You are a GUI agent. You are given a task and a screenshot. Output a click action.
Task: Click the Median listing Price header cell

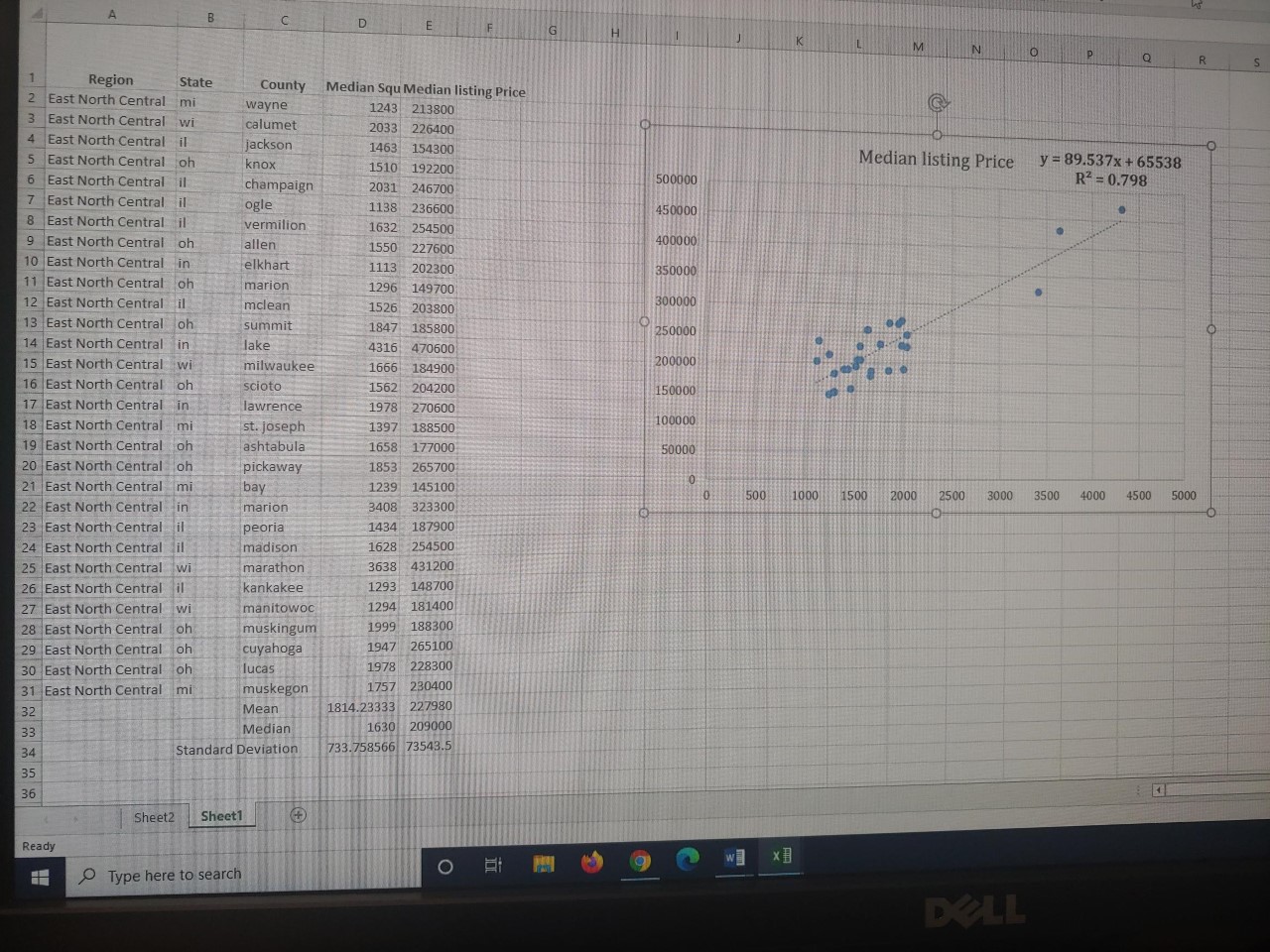point(464,90)
